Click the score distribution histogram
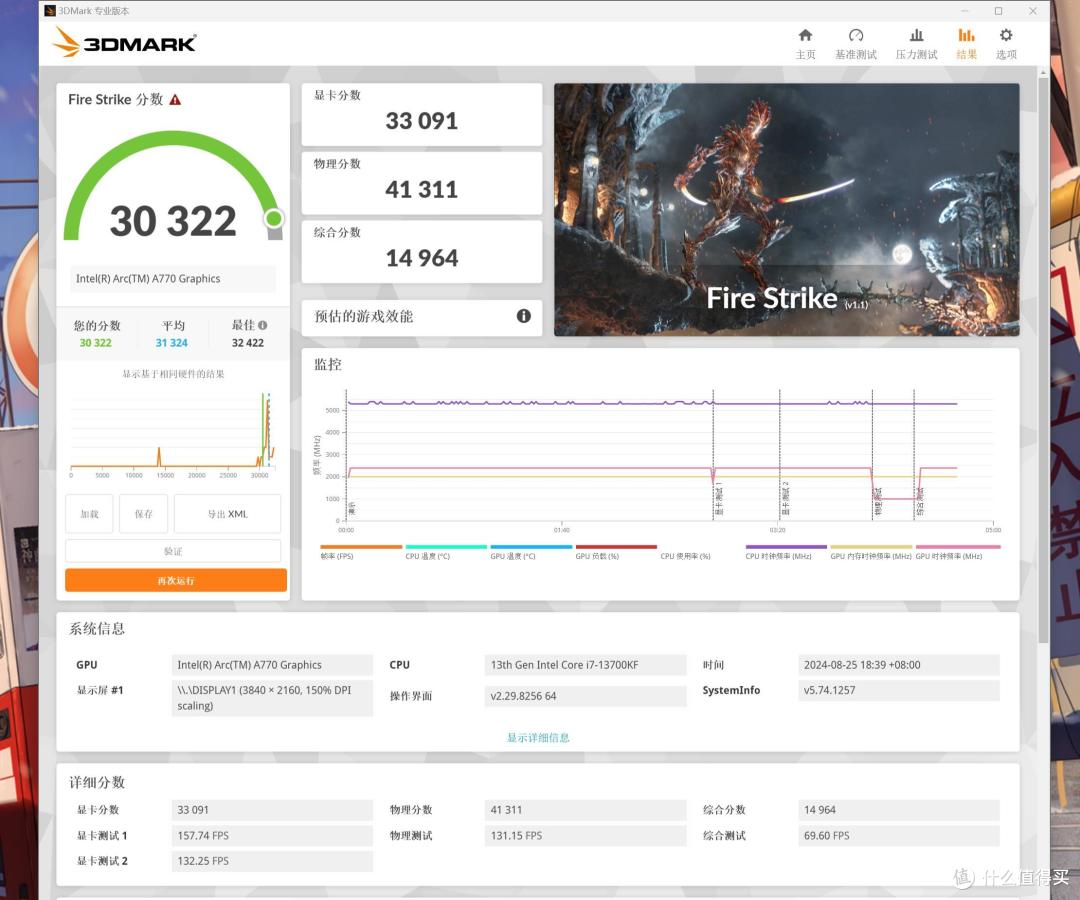The image size is (1080, 900). point(173,435)
